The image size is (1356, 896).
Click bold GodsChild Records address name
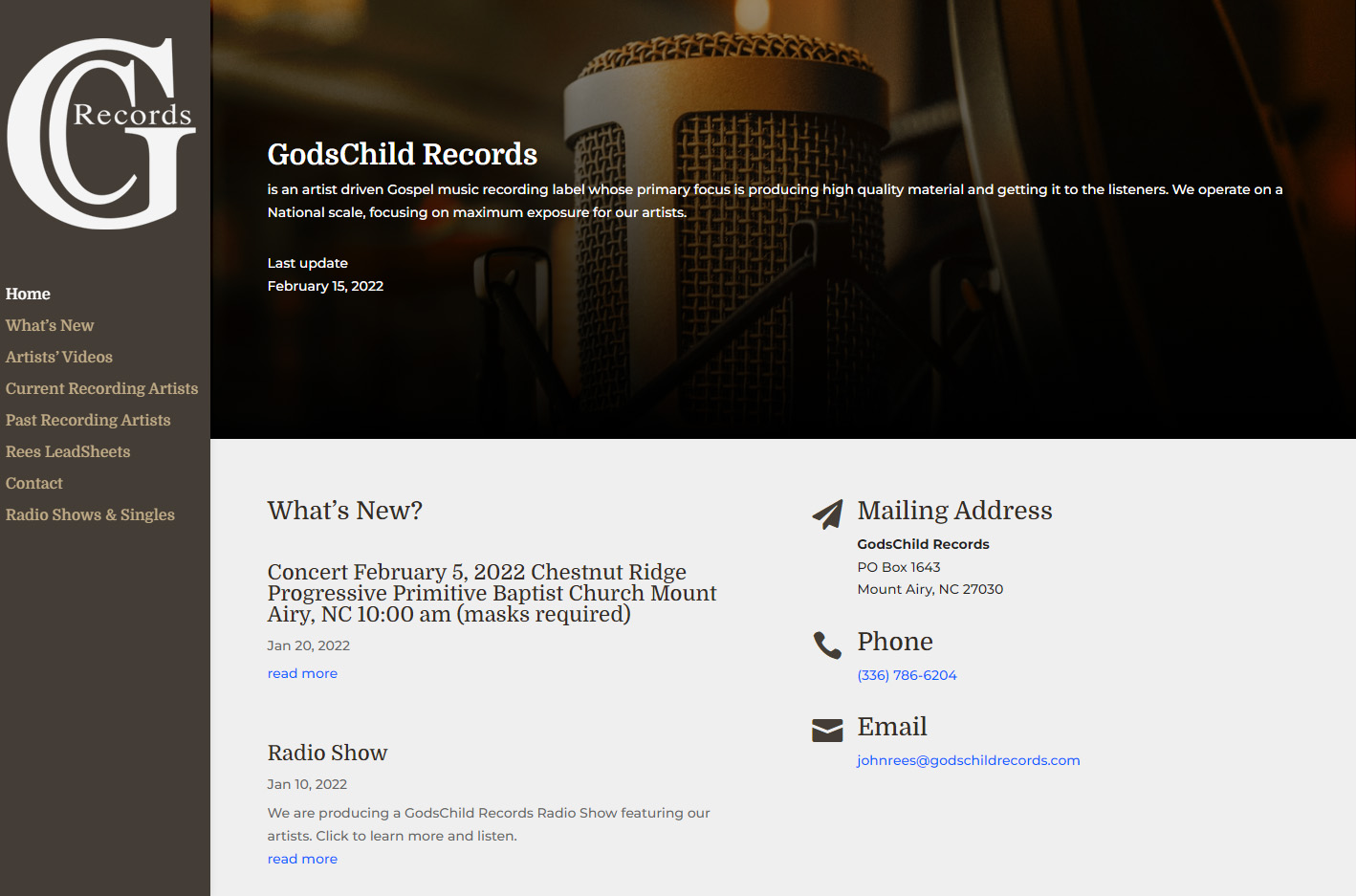[924, 544]
